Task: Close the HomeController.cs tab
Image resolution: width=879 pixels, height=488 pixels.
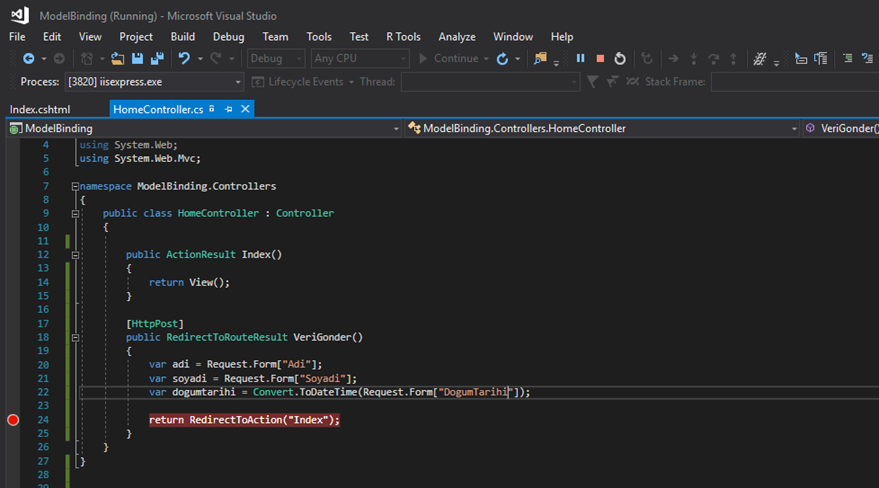Action: (x=245, y=109)
